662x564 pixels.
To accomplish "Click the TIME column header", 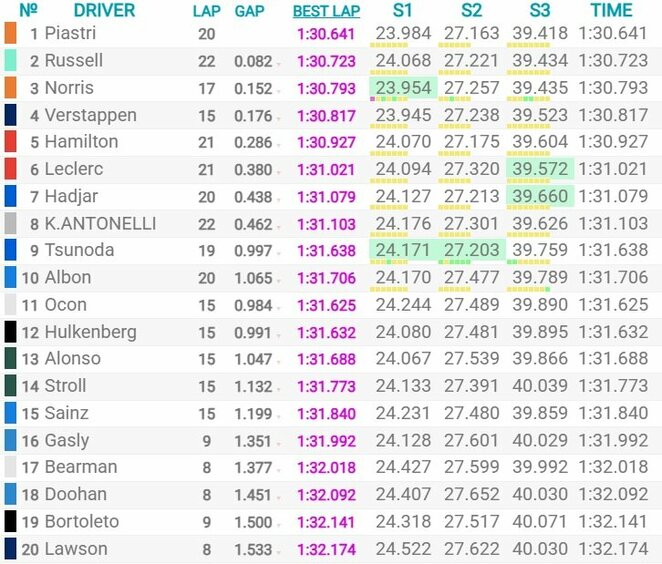I will [x=611, y=11].
